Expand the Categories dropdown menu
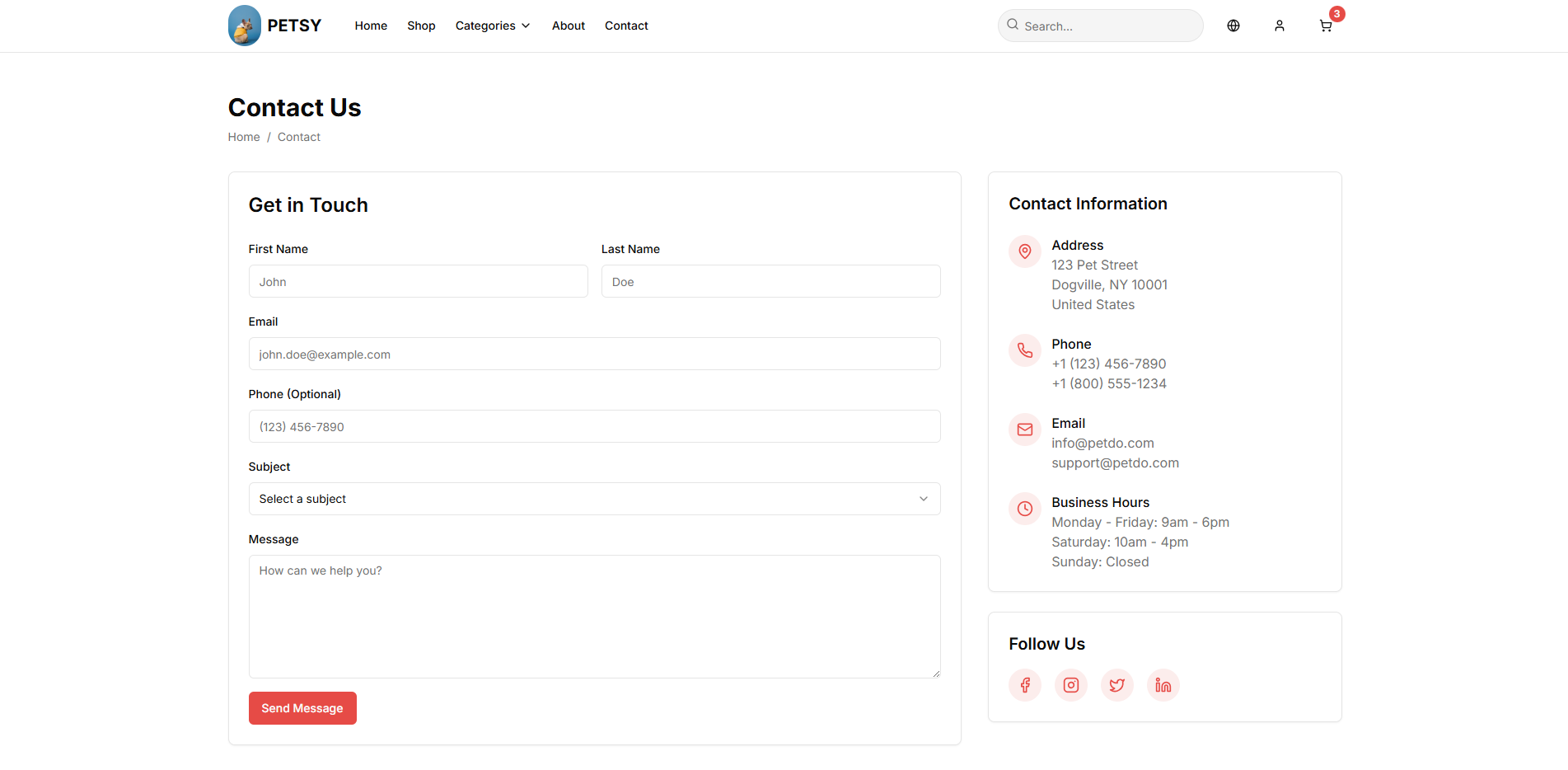Image resolution: width=1568 pixels, height=770 pixels. point(492,26)
